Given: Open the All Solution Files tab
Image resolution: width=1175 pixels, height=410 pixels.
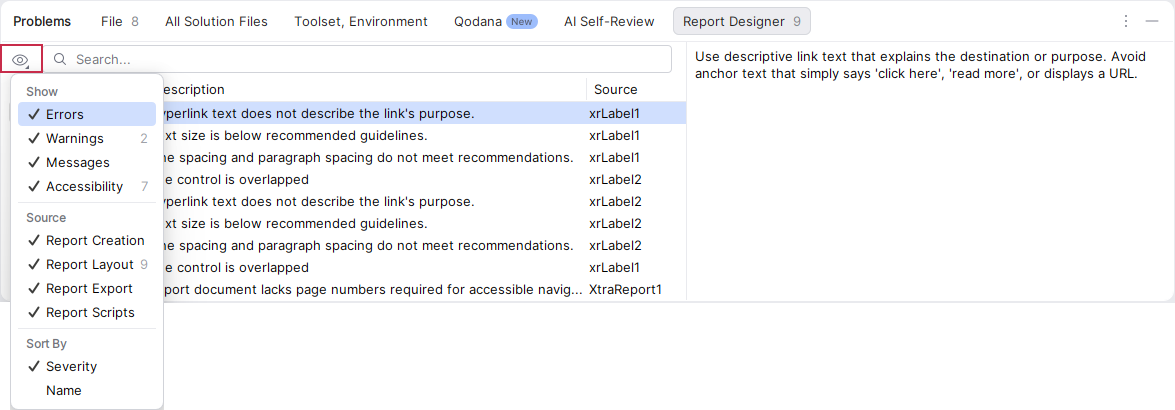Looking at the screenshot, I should [216, 22].
